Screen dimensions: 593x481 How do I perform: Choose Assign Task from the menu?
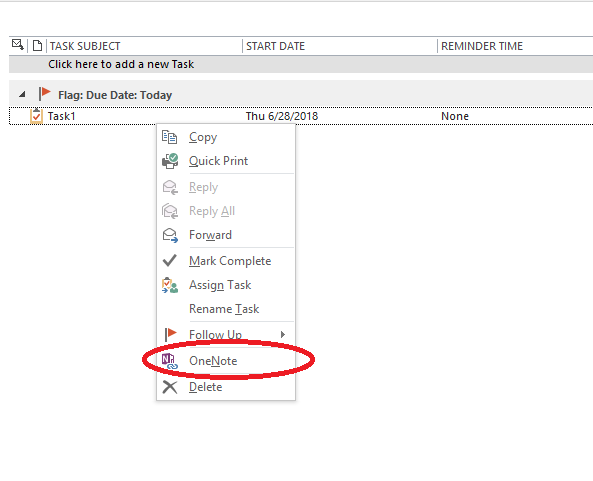[226, 285]
